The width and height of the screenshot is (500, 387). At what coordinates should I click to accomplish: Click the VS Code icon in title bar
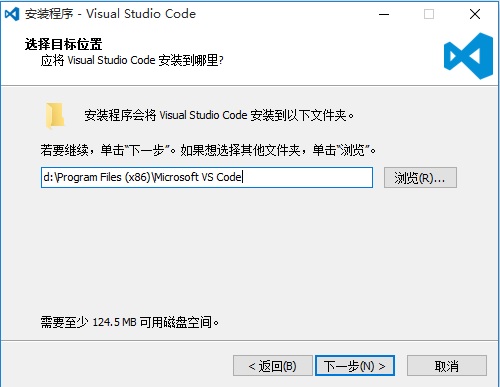point(12,14)
